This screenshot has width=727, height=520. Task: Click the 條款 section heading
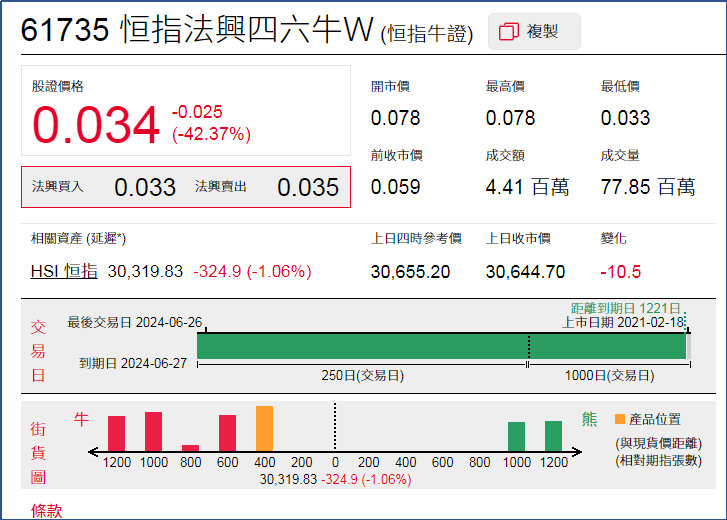pyautogui.click(x=46, y=511)
